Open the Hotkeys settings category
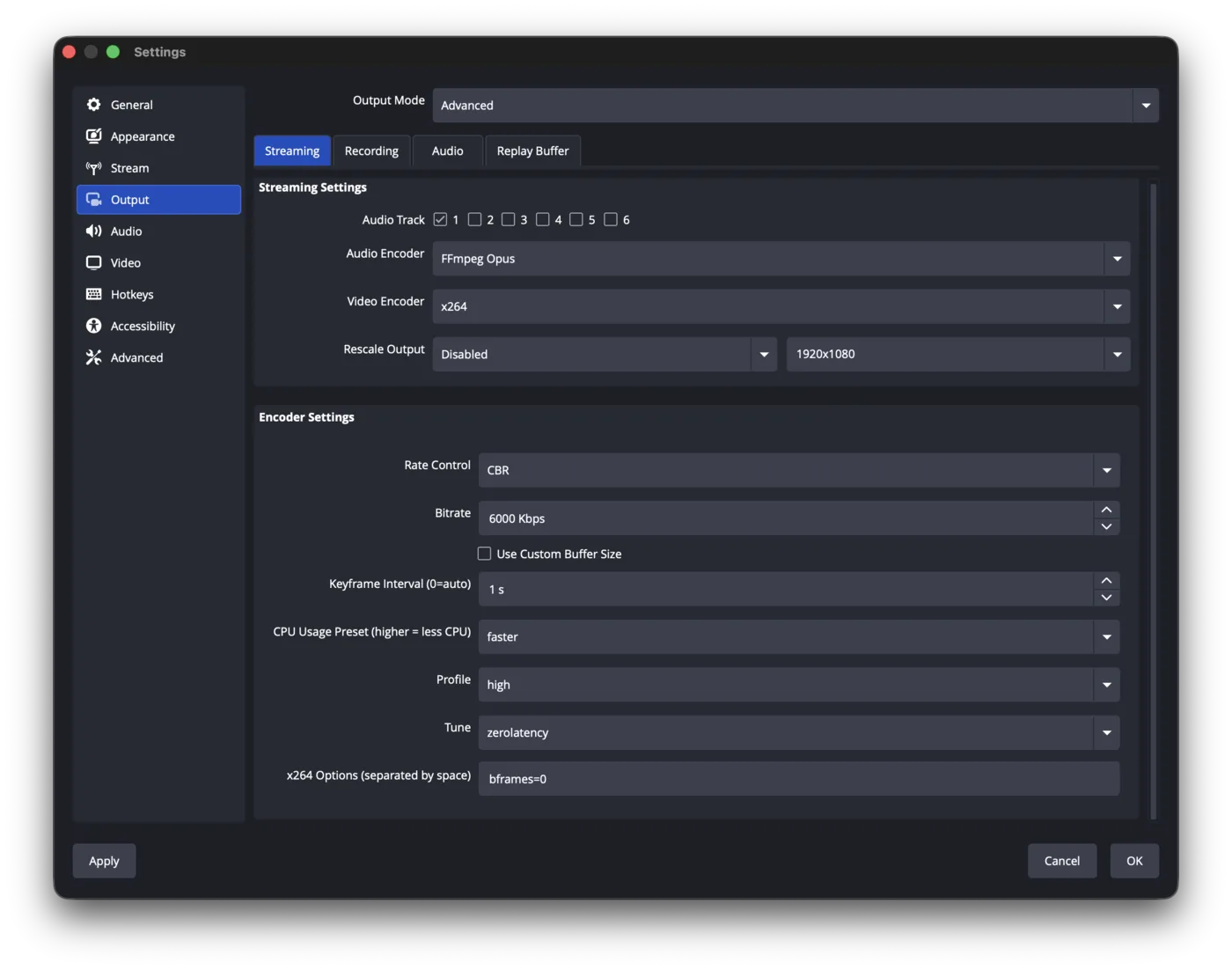 [158, 295]
